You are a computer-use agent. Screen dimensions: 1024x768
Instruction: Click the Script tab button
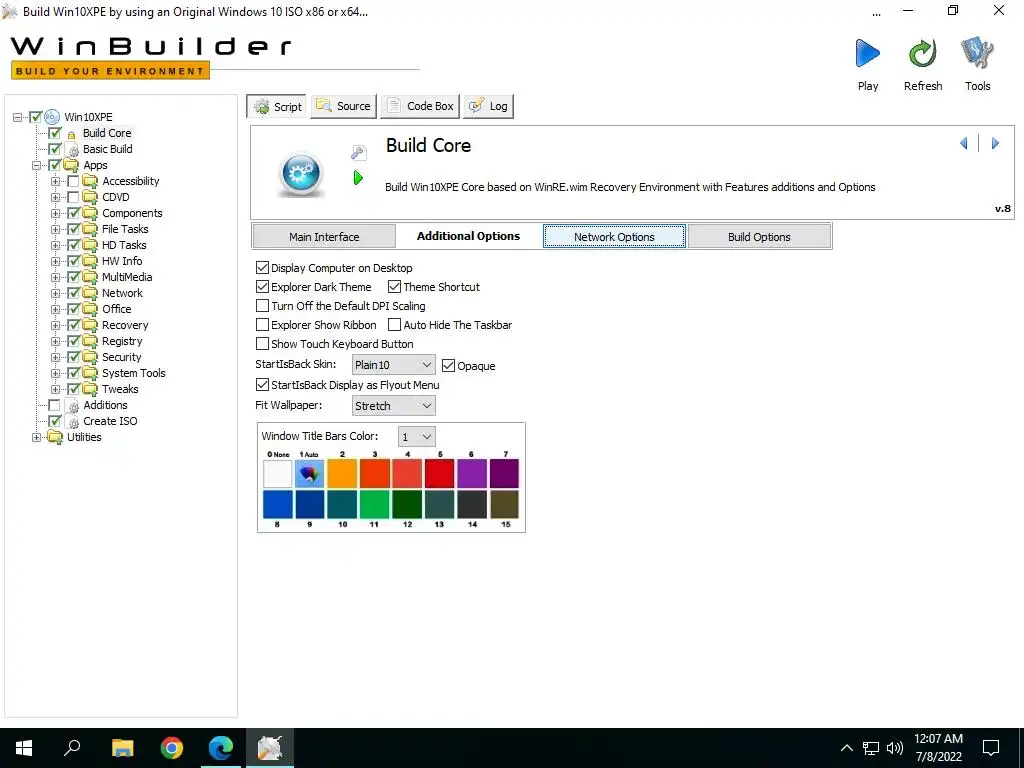[278, 106]
